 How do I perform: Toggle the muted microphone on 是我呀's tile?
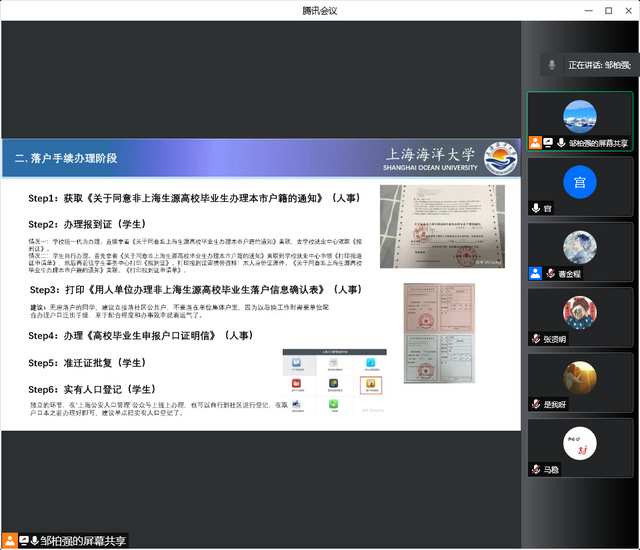click(536, 404)
